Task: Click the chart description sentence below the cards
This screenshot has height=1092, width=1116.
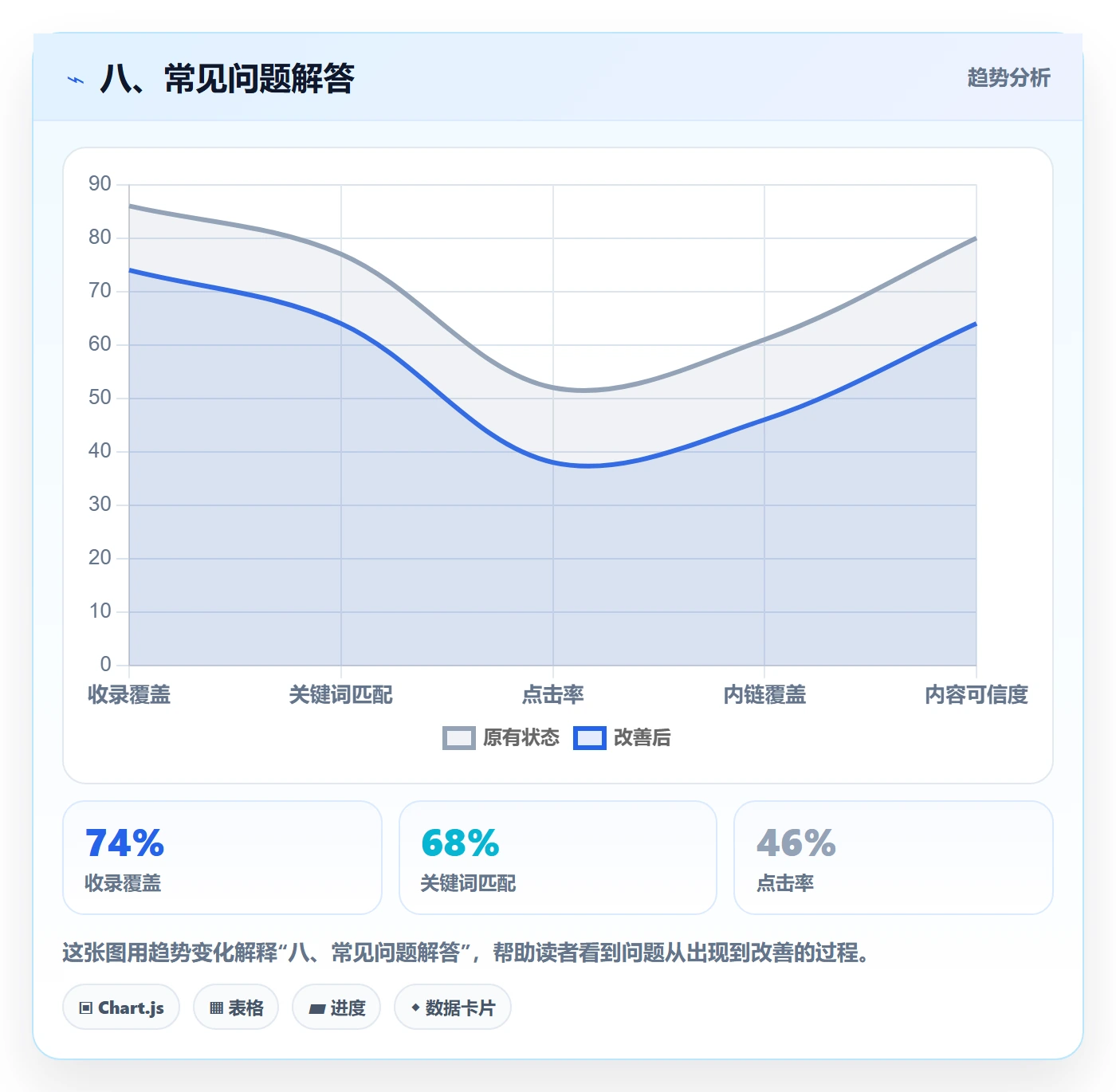Action: (466, 953)
